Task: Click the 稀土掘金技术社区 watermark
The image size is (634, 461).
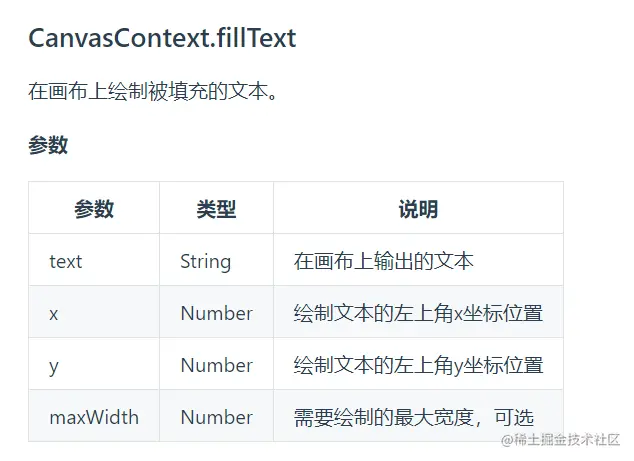Action: point(560,440)
